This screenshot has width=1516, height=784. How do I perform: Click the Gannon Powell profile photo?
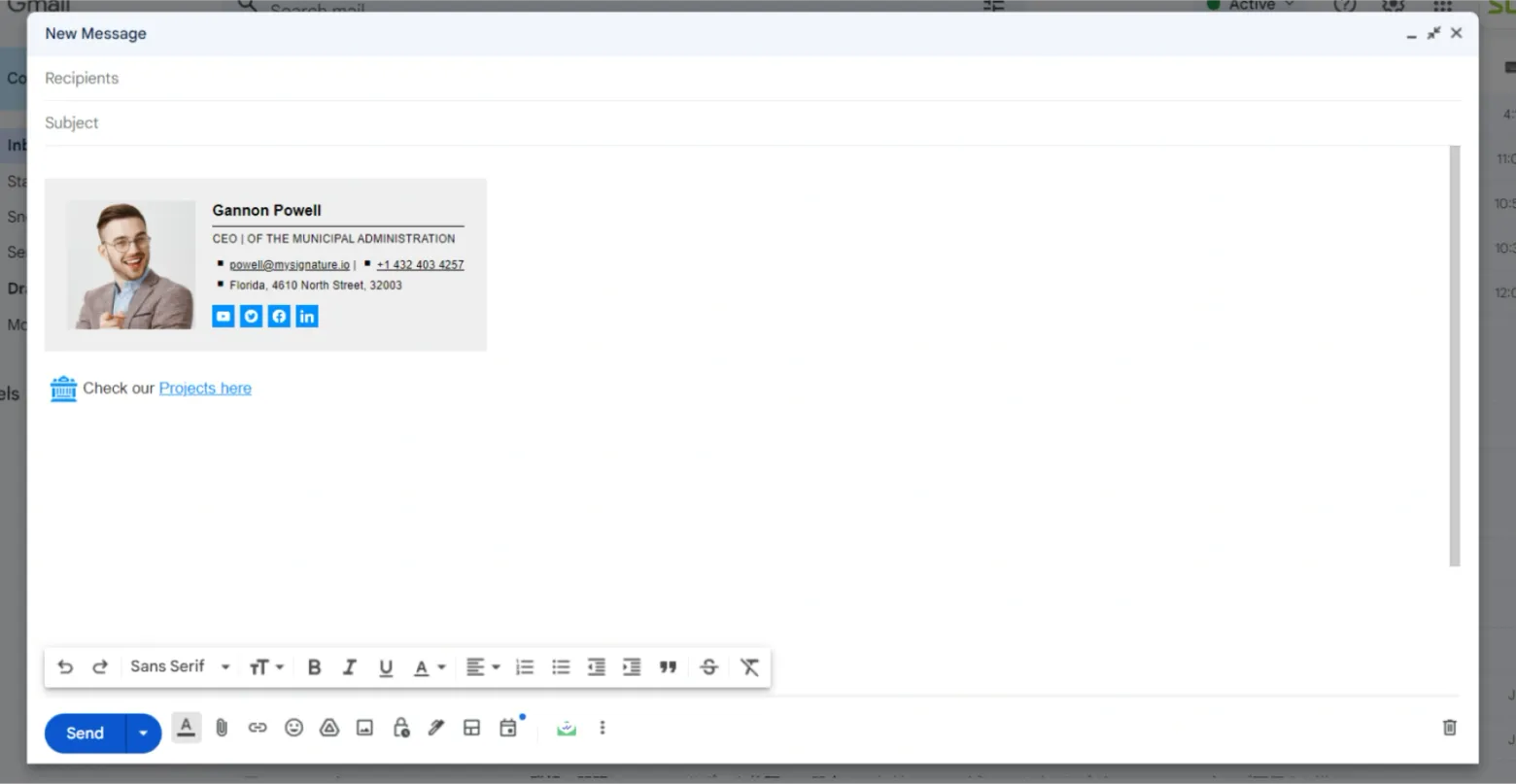coord(131,264)
